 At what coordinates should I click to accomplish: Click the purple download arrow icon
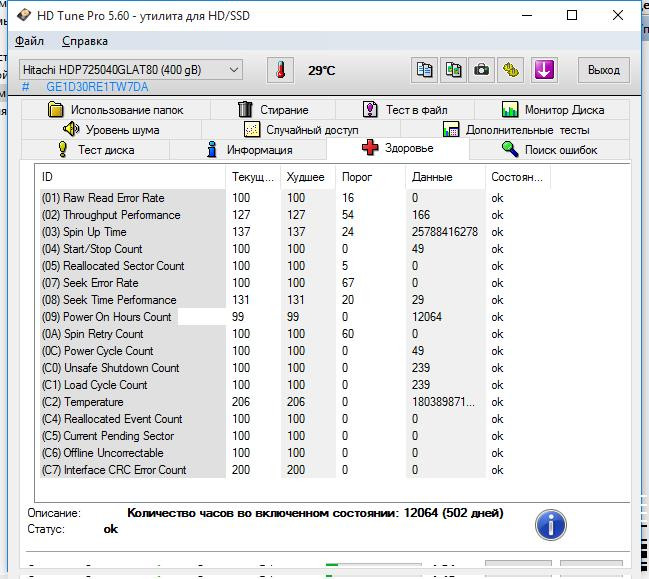point(544,70)
